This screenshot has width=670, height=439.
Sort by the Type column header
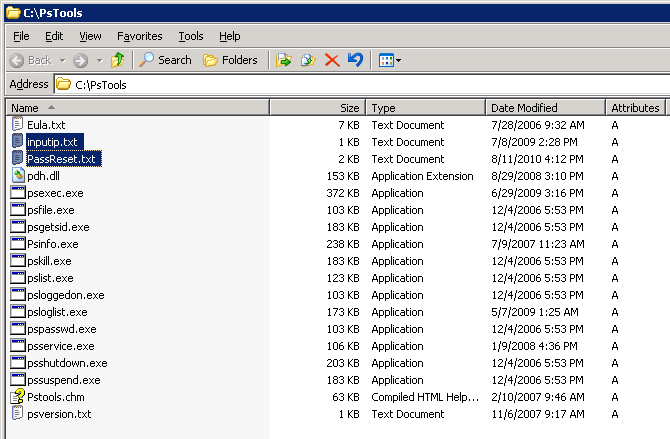click(426, 108)
